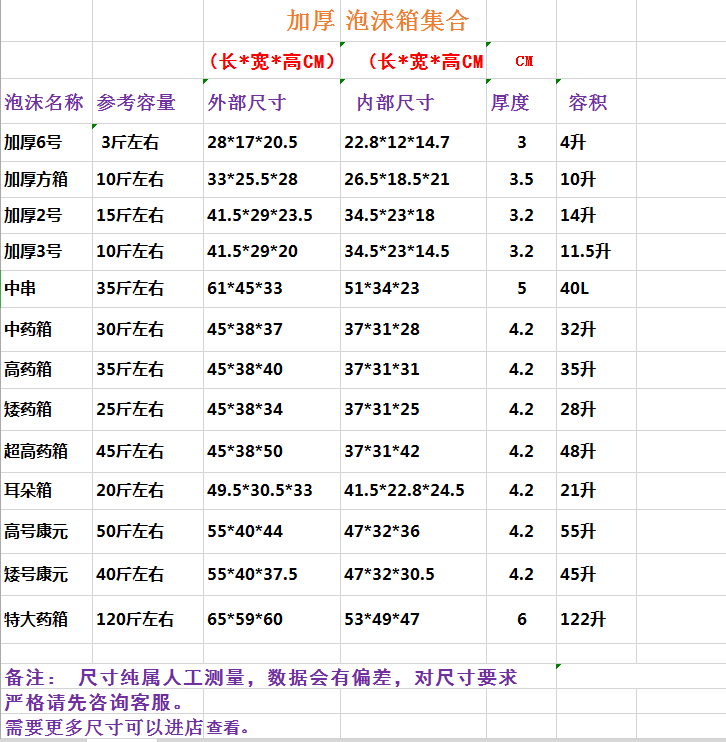Viewport: 726px width, 742px height.
Task: Select outer size cell "33*25.5*28"
Action: tap(253, 180)
